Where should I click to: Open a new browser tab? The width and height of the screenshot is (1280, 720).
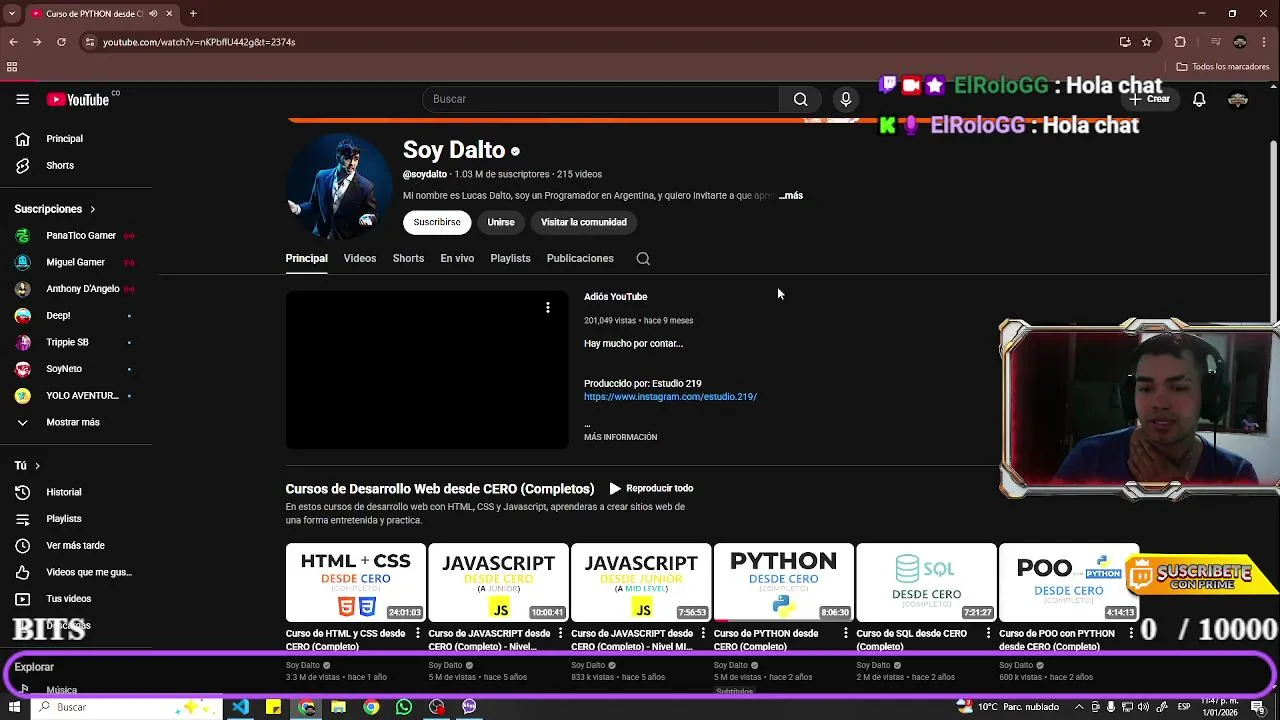tap(193, 14)
